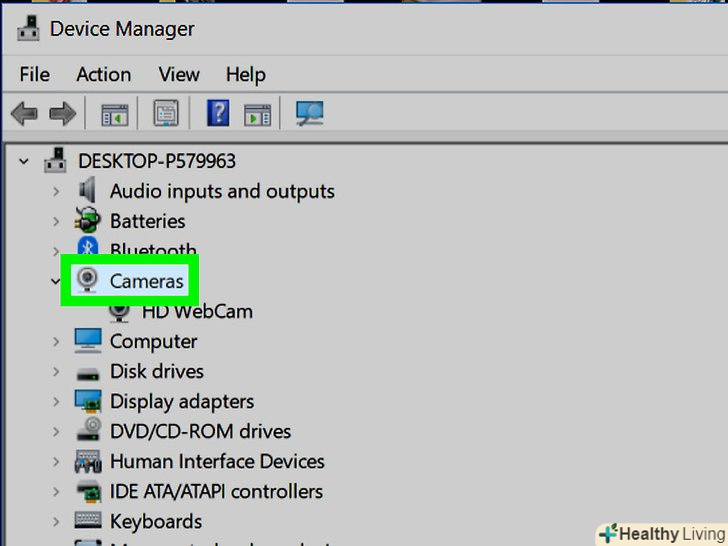Open the Action menu
The height and width of the screenshot is (546, 728).
(x=104, y=74)
